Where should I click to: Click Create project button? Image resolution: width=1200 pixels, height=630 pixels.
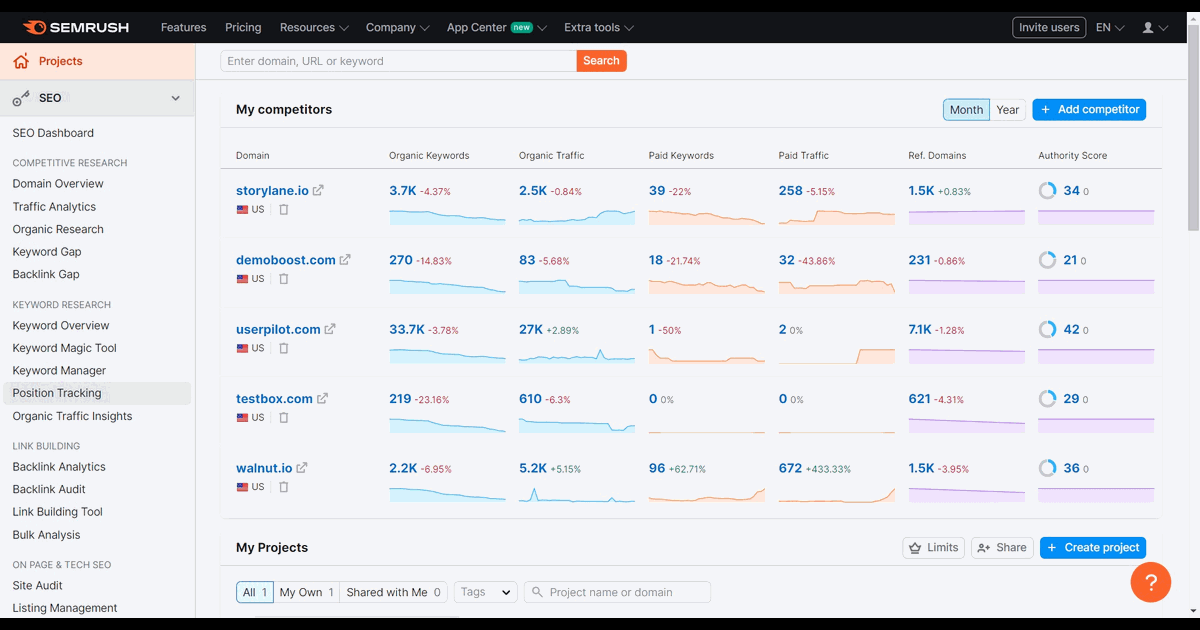coord(1093,548)
